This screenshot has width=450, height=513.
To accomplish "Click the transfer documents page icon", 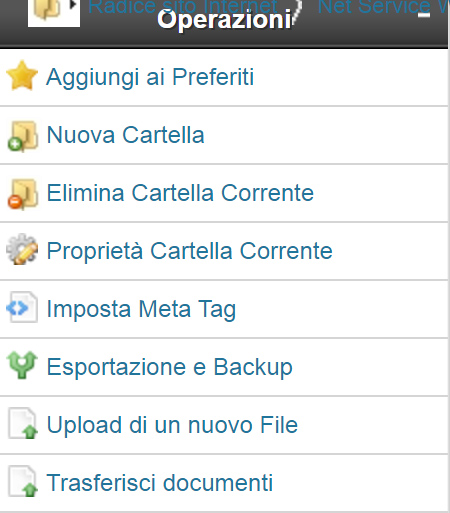I will coord(23,481).
